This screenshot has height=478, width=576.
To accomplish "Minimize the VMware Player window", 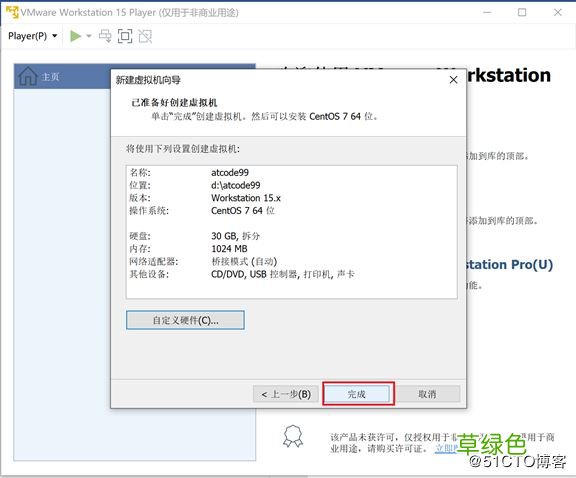I will pos(487,12).
